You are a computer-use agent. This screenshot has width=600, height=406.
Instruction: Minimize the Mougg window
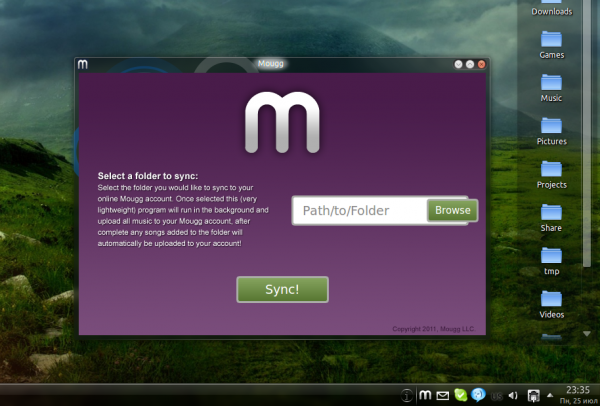click(x=458, y=64)
